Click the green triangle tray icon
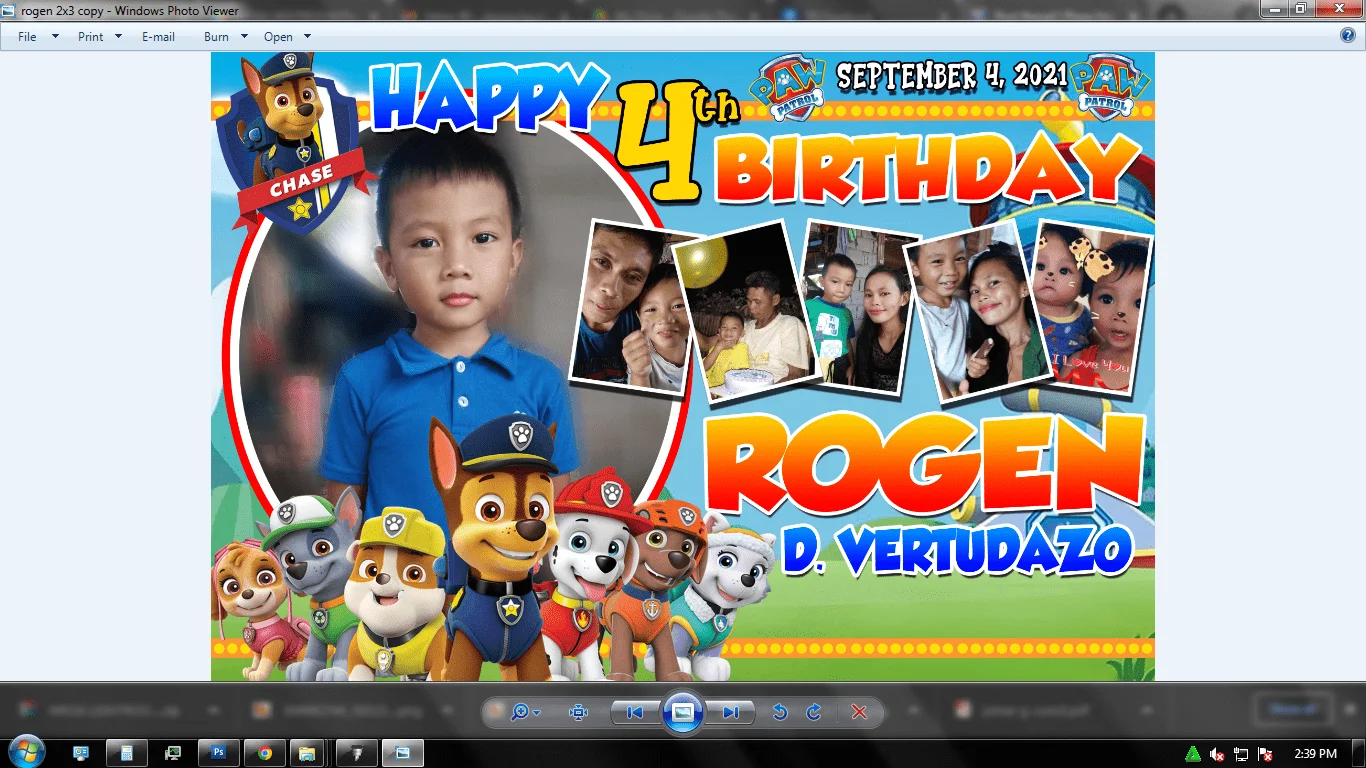Viewport: 1366px width, 768px height. click(x=1193, y=754)
